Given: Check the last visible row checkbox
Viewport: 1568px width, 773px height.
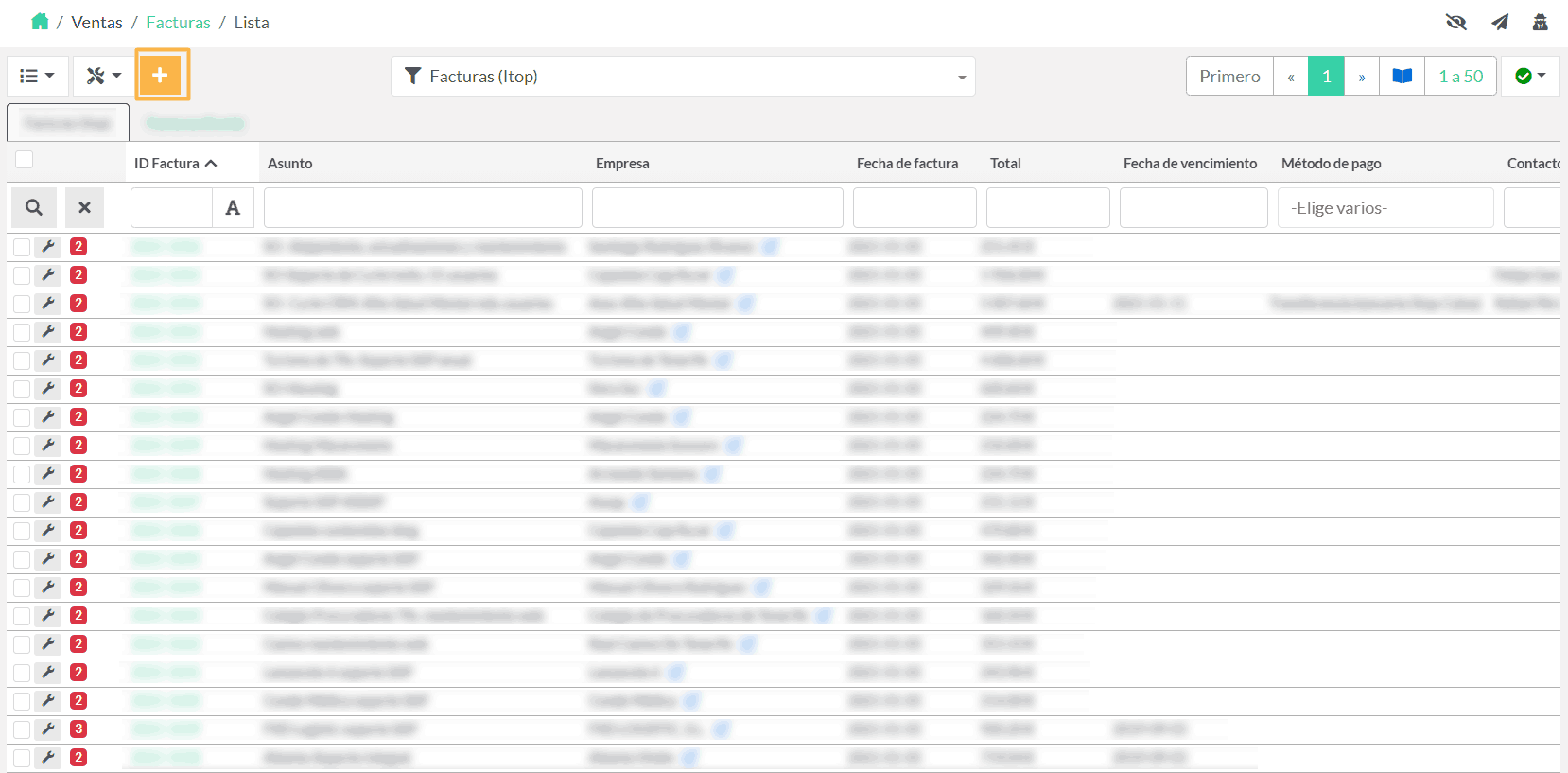Looking at the screenshot, I should pos(22,758).
